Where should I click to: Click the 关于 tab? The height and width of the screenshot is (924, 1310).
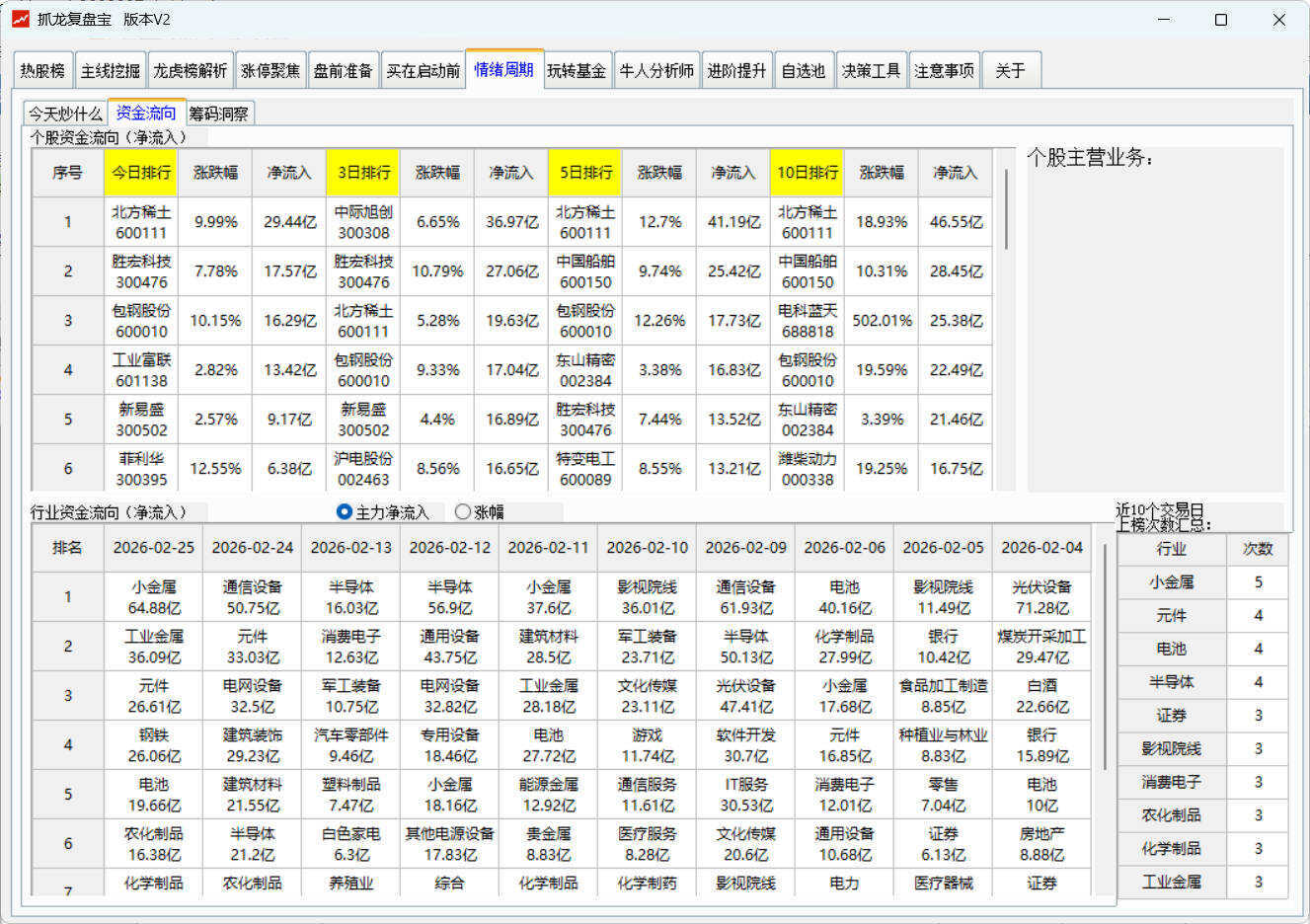(1009, 69)
